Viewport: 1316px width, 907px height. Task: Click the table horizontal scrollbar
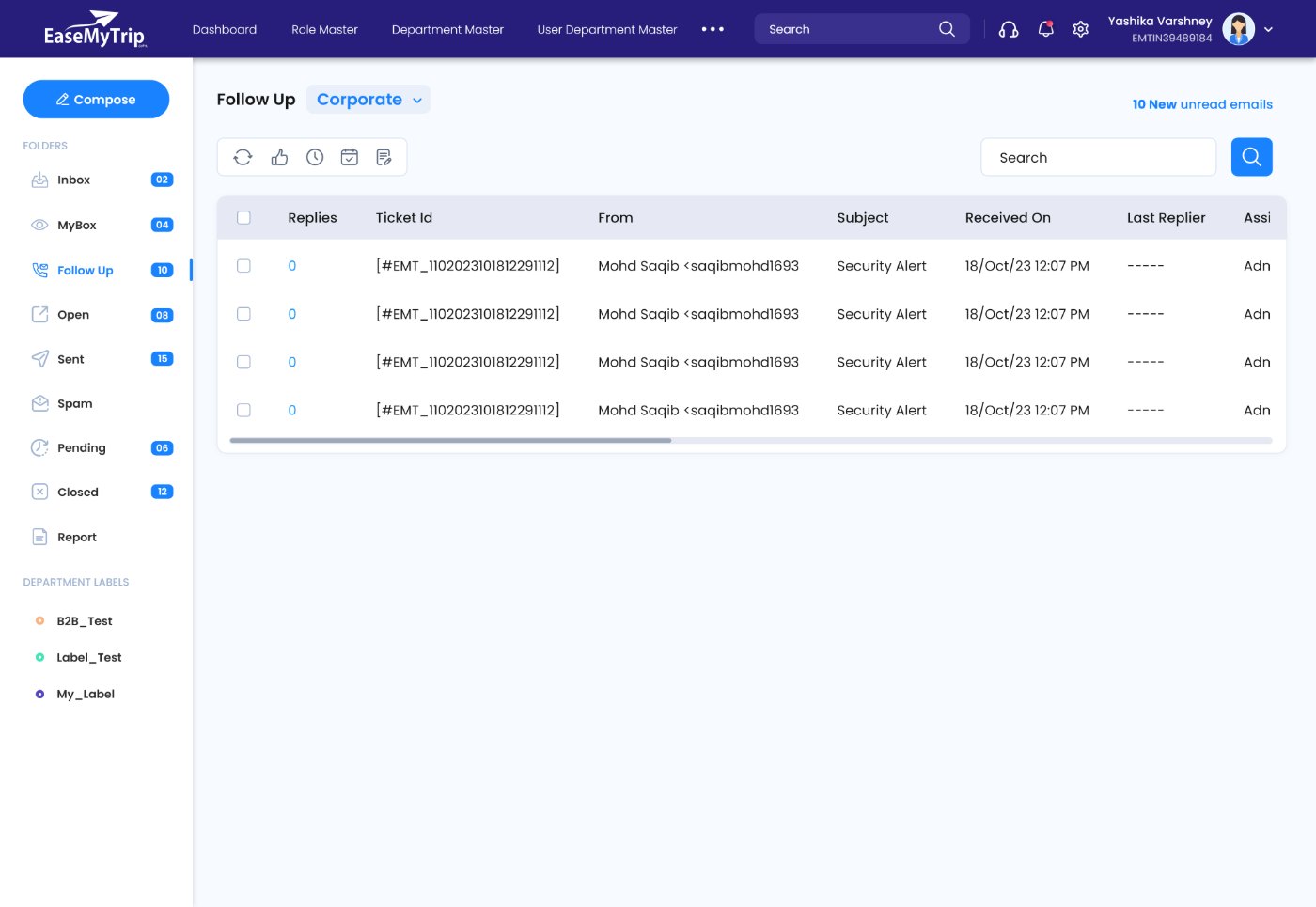450,440
